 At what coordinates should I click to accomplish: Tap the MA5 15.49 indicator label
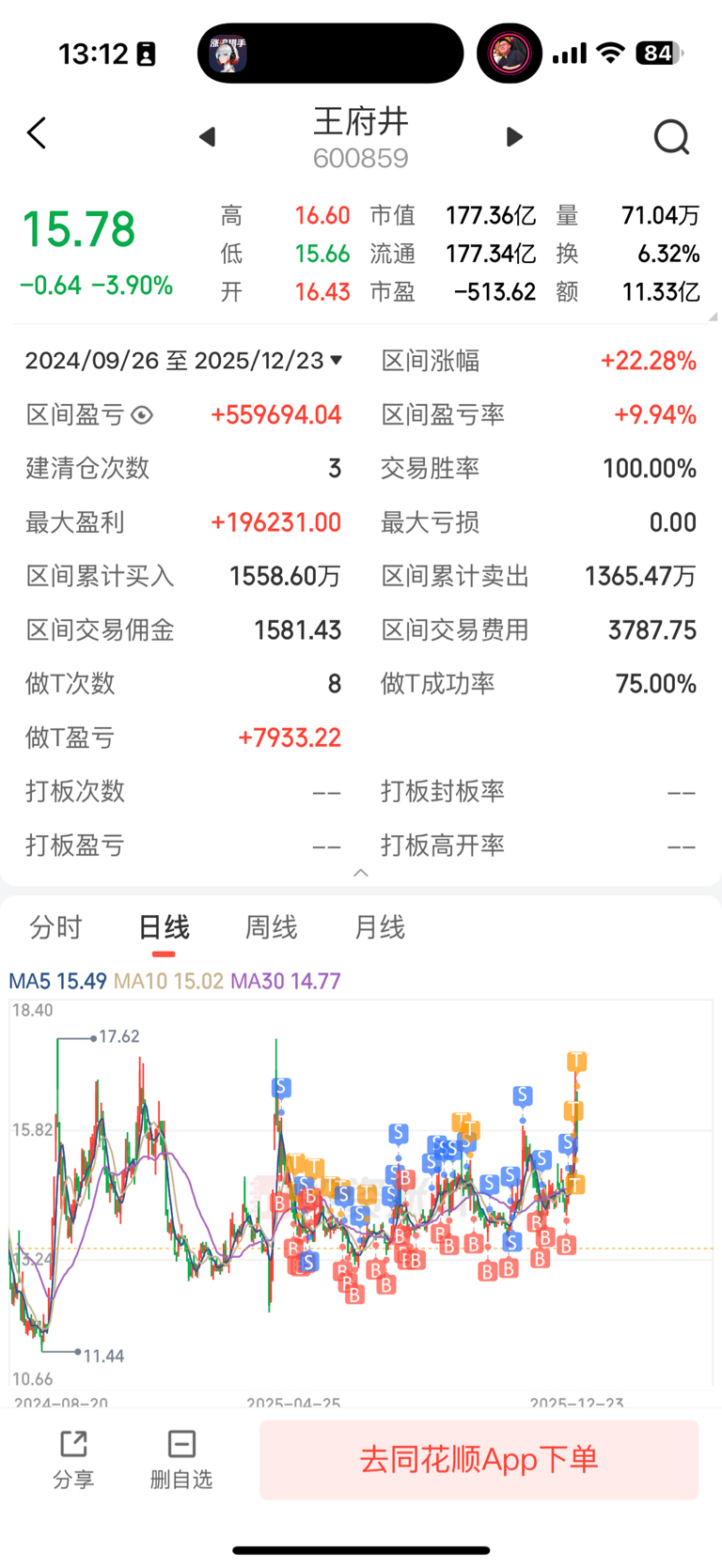(57, 982)
